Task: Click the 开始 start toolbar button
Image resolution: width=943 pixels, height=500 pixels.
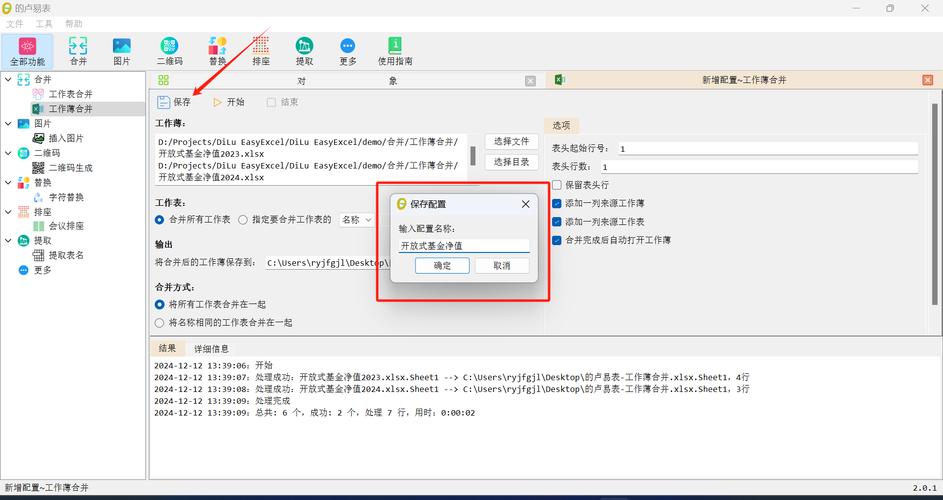Action: (229, 102)
